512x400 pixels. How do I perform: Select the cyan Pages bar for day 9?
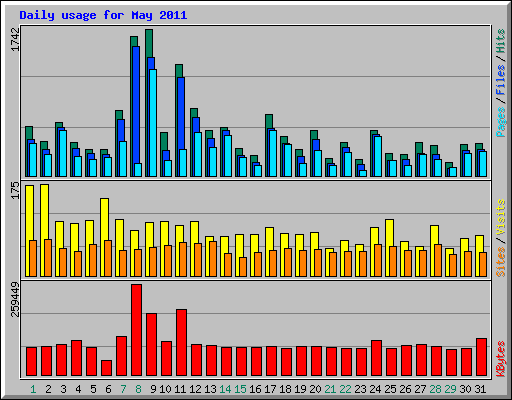(x=153, y=123)
